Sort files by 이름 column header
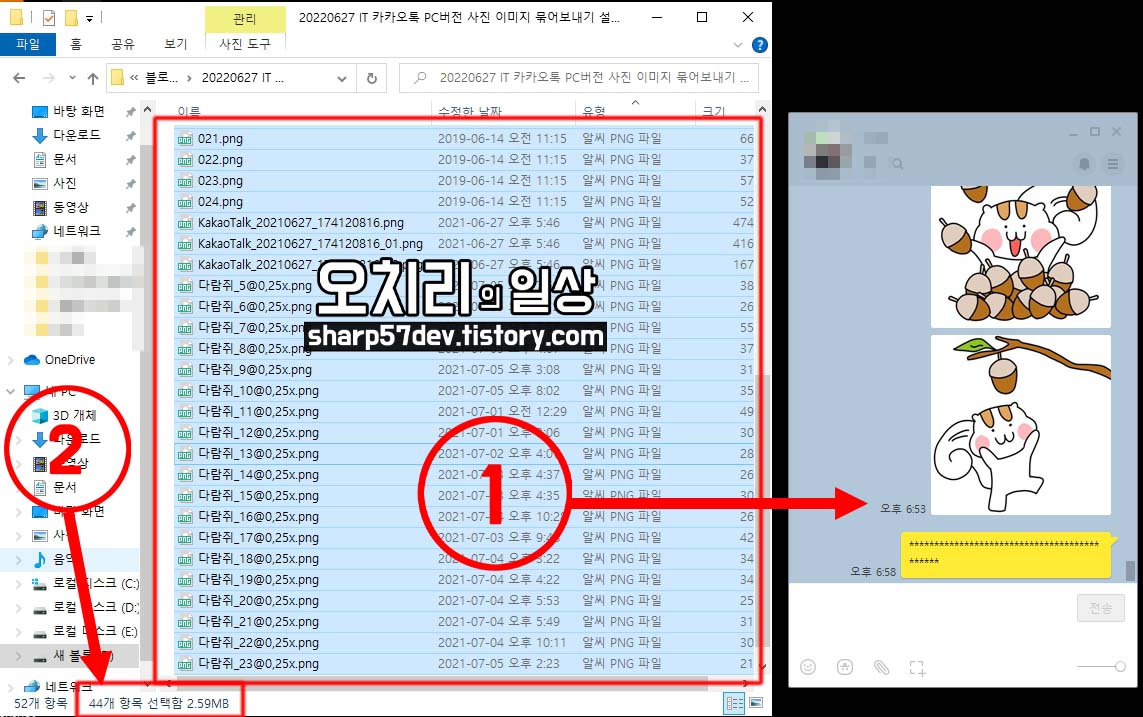The height and width of the screenshot is (717, 1143). click(189, 111)
